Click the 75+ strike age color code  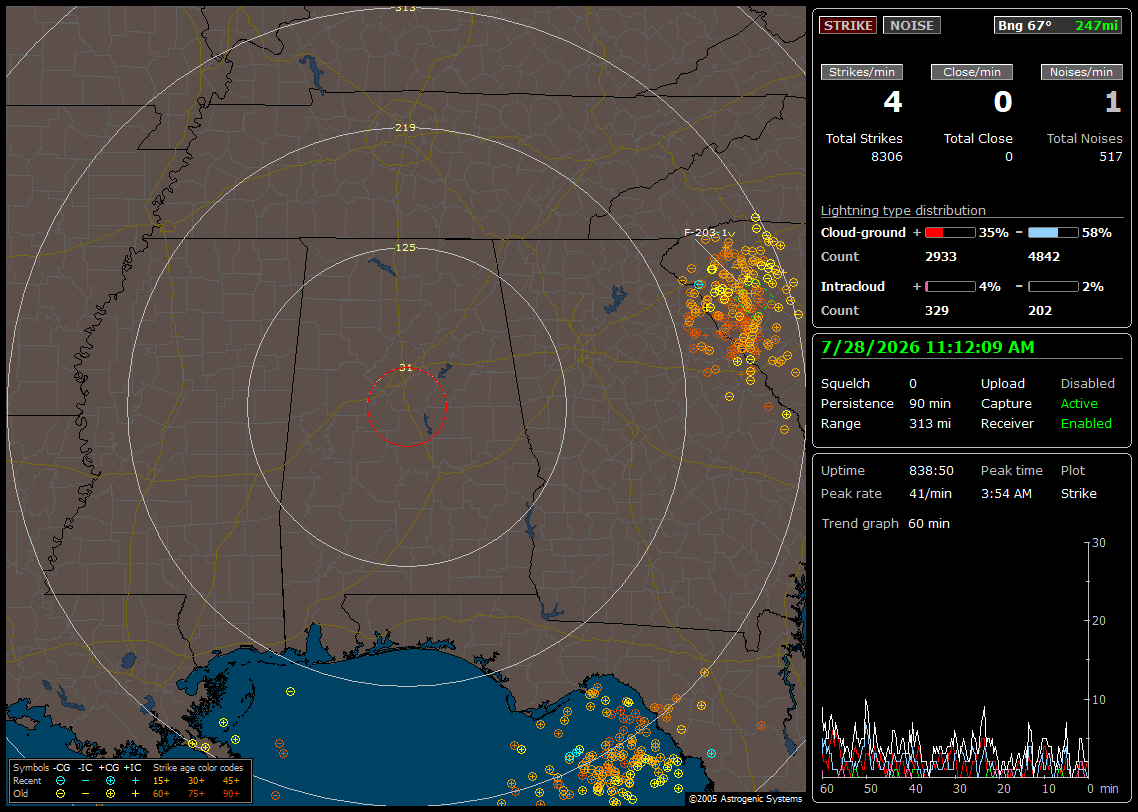click(x=196, y=794)
